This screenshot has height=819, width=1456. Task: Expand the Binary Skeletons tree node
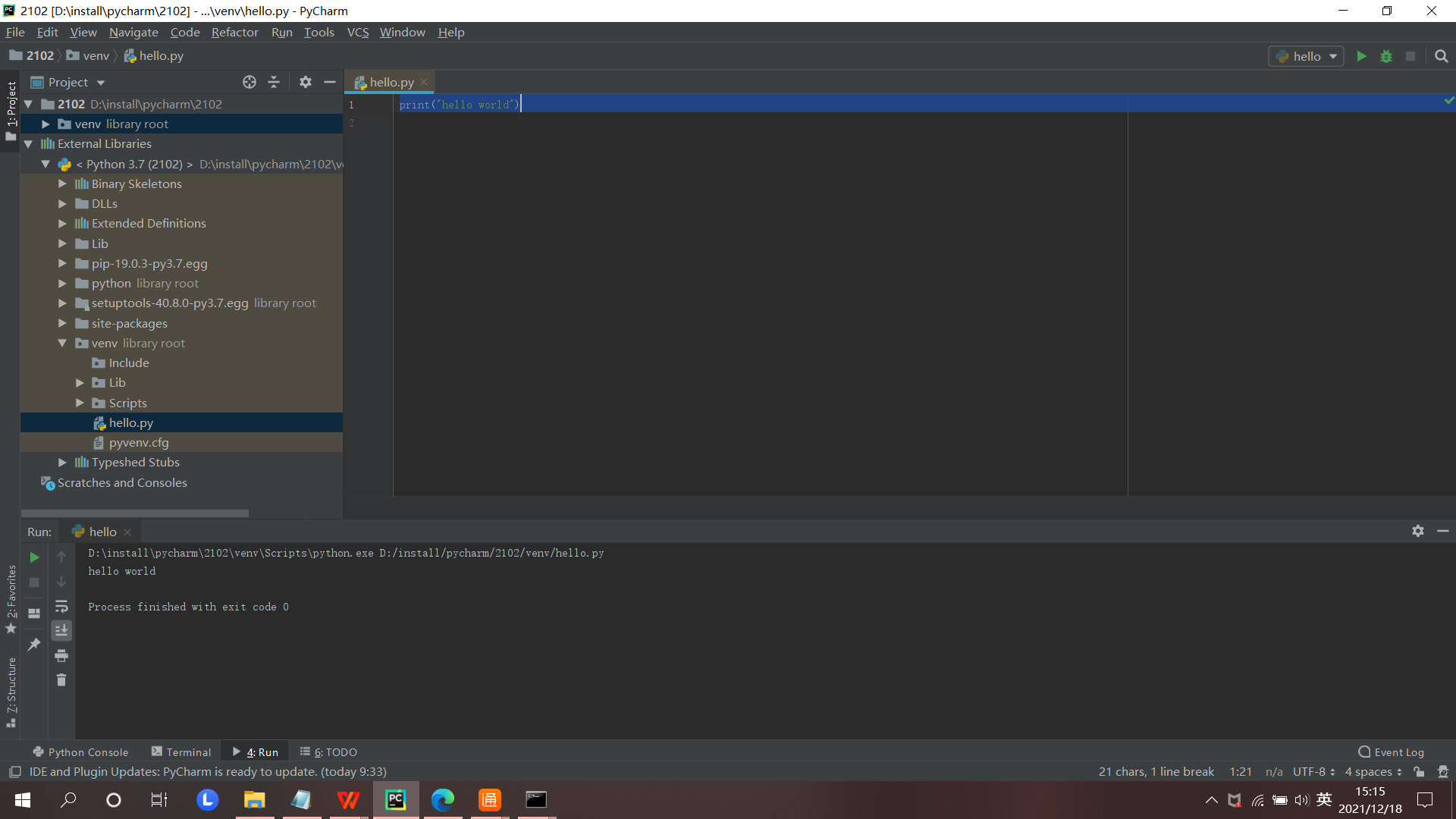tap(62, 184)
